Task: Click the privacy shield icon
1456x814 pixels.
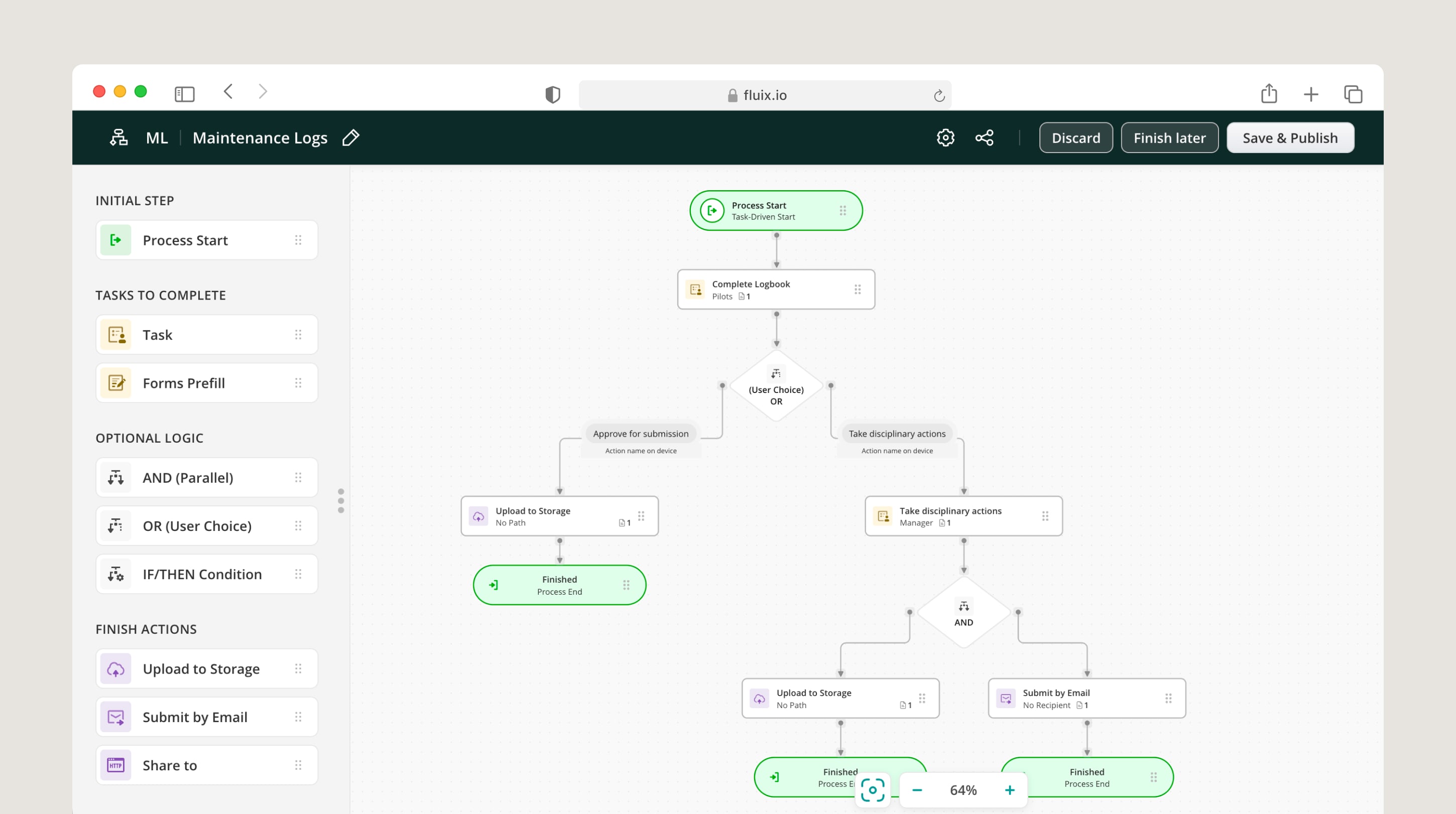Action: click(552, 95)
